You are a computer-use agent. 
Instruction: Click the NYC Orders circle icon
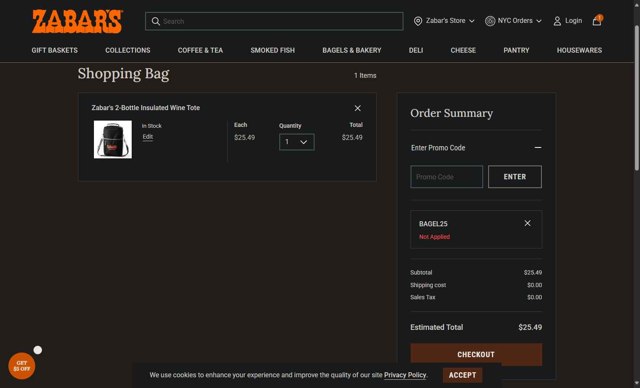click(490, 21)
